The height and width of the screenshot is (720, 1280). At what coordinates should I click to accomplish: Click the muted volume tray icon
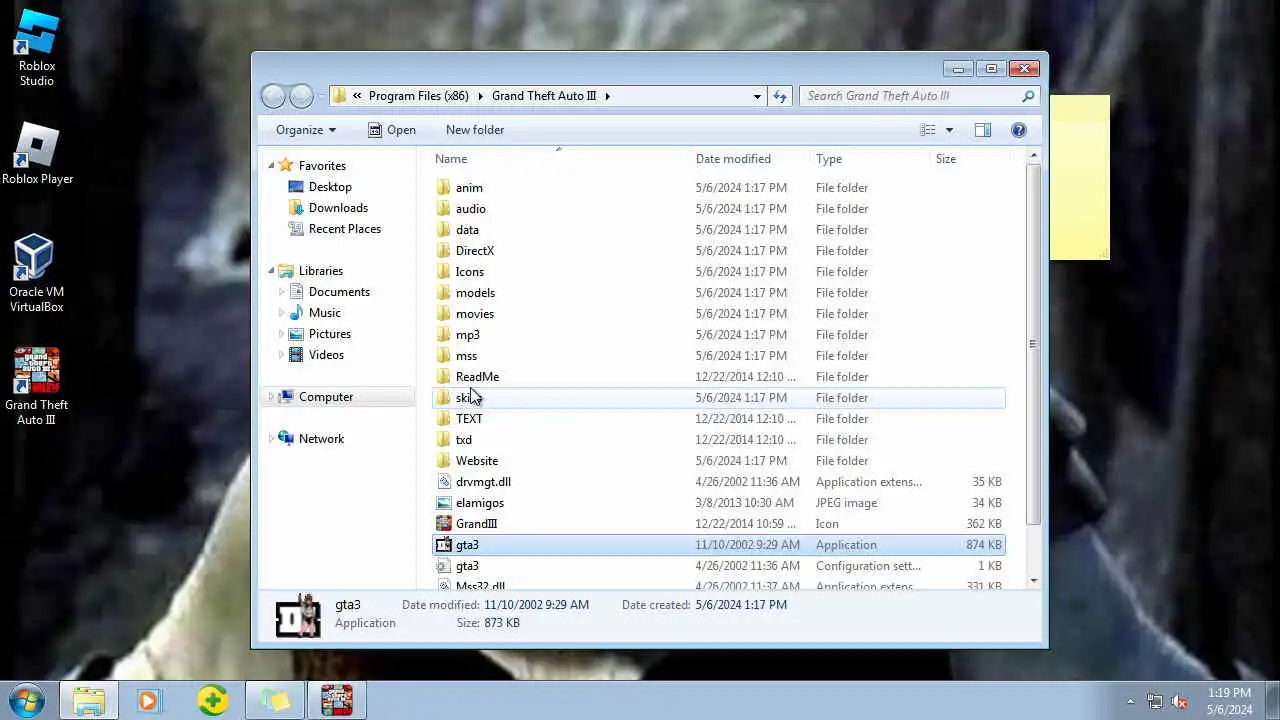pos(1179,701)
